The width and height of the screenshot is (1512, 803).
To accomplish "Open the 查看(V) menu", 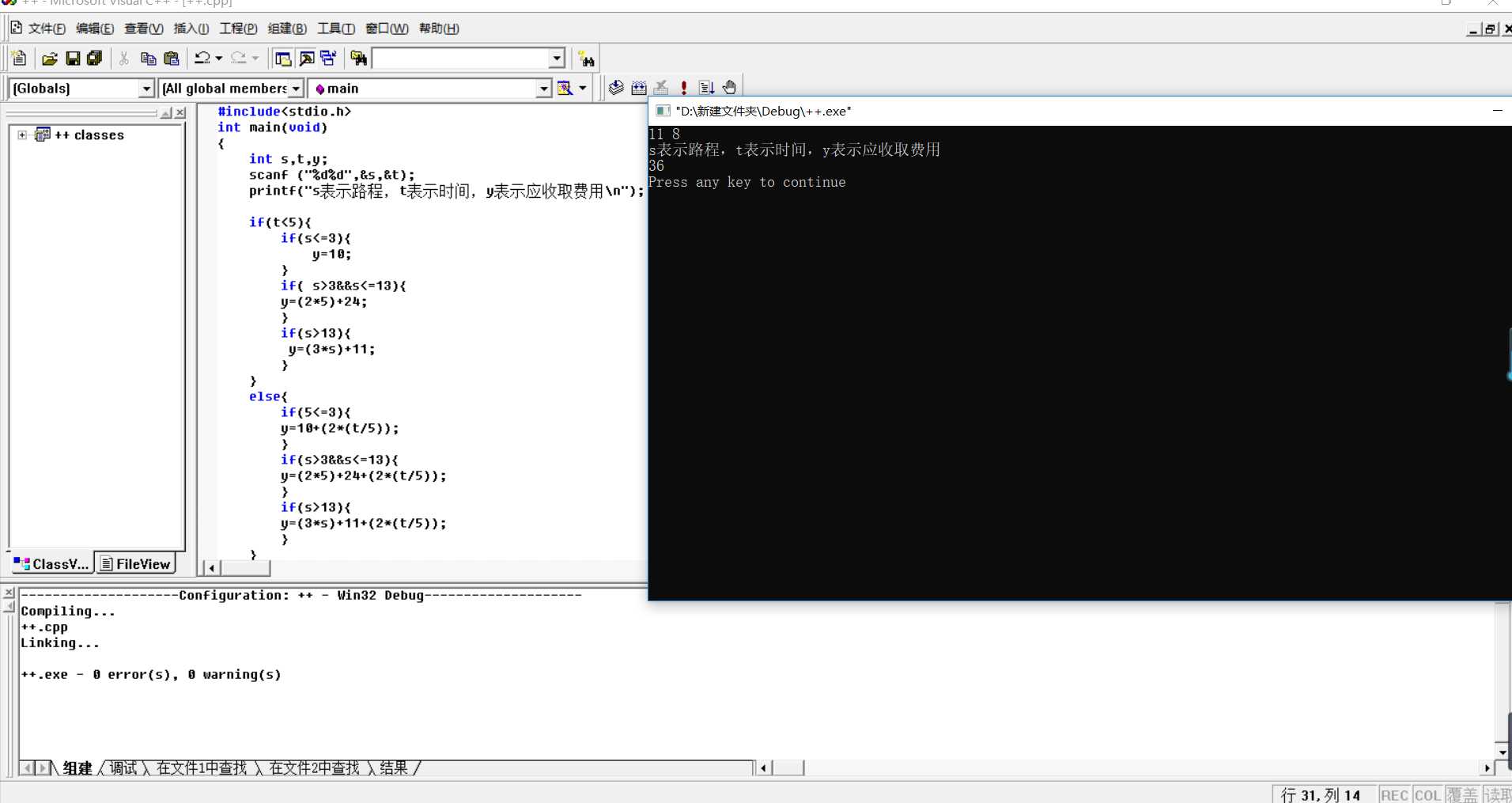I will (x=144, y=28).
